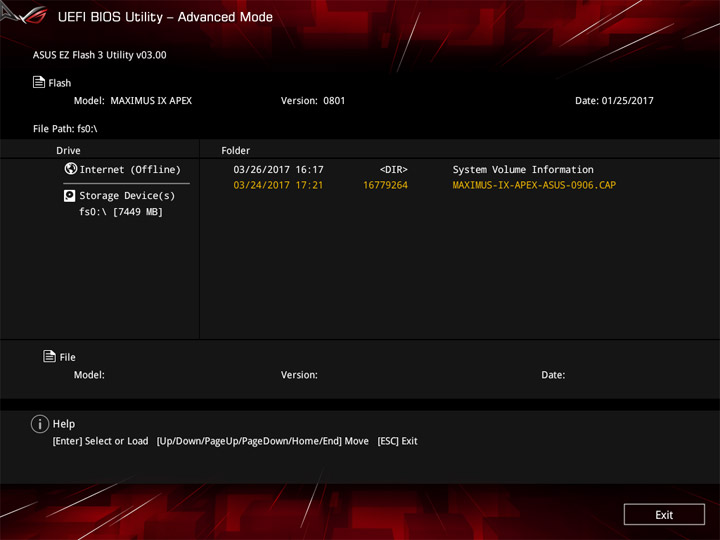The width and height of the screenshot is (720, 540).
Task: Click ASUS EZ Flash 3 Utility title
Action: click(x=100, y=55)
